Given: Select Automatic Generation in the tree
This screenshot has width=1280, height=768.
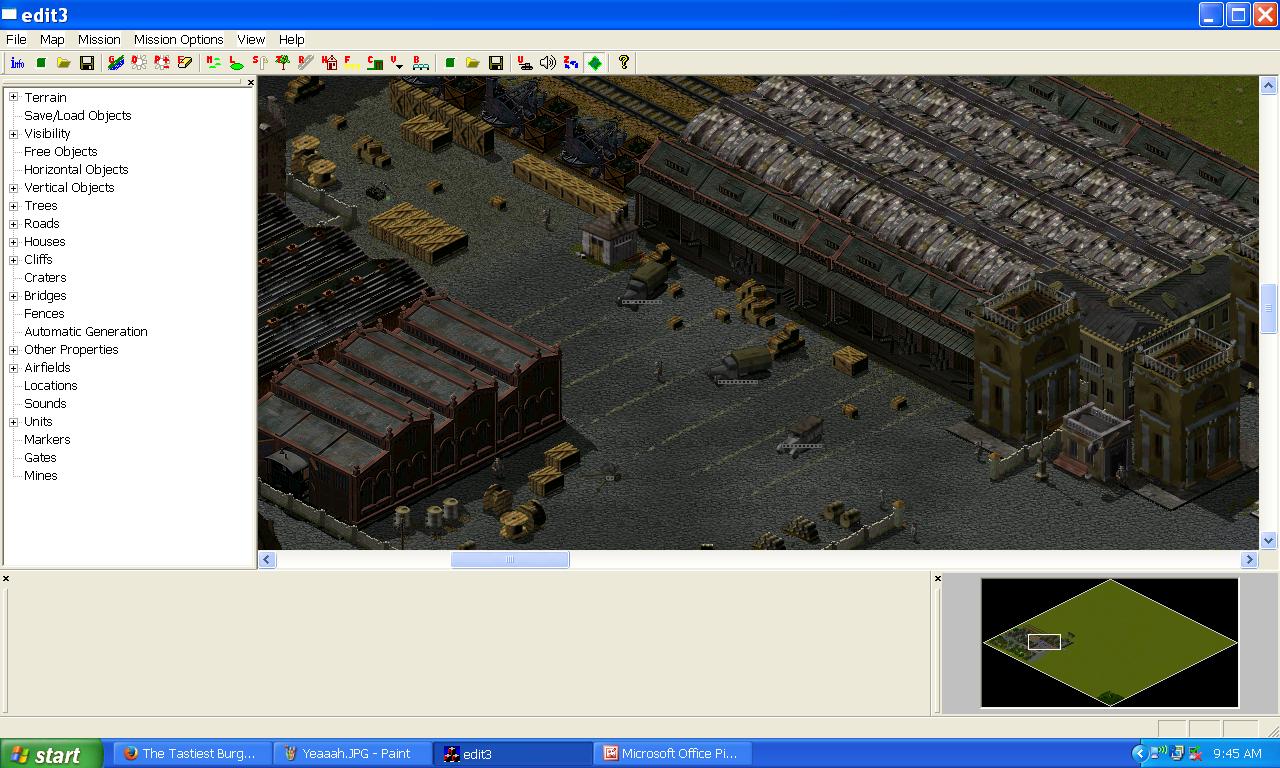Looking at the screenshot, I should tap(86, 331).
